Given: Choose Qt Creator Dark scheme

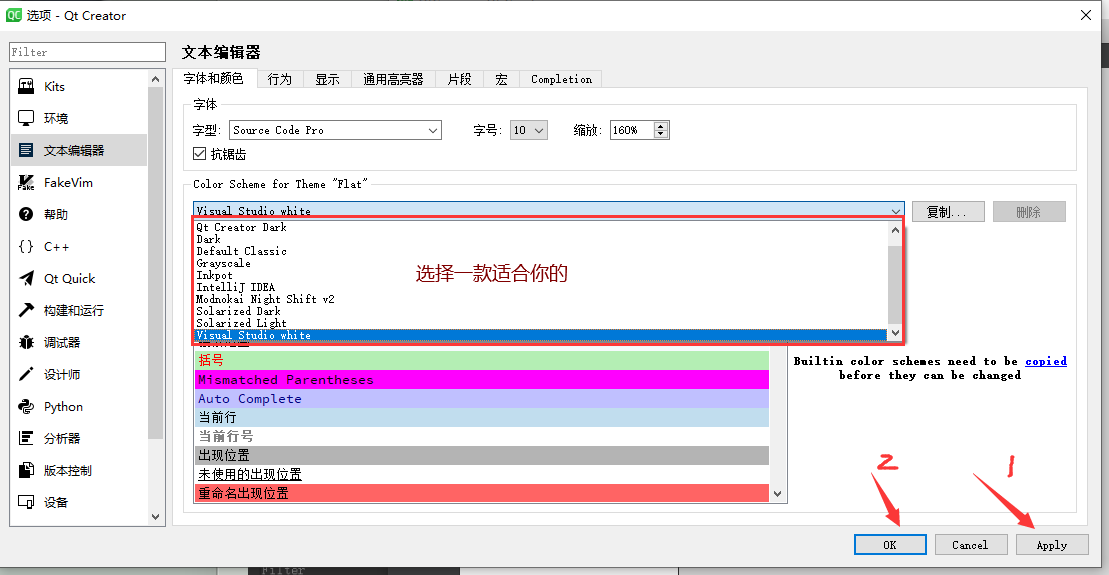Looking at the screenshot, I should (x=541, y=227).
